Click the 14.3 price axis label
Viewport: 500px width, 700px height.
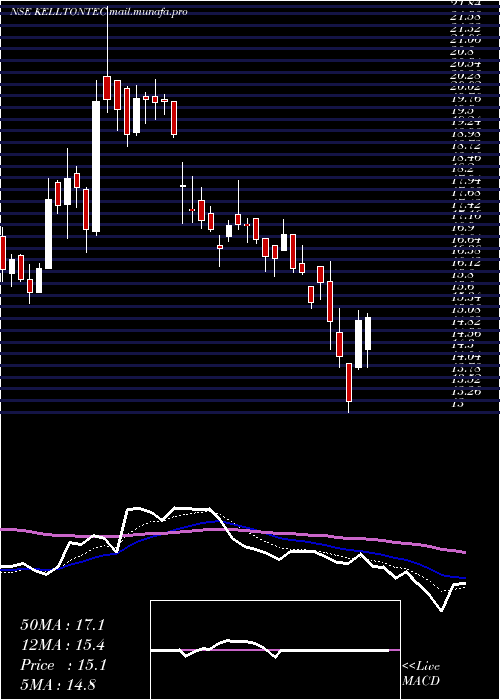[x=462, y=345]
